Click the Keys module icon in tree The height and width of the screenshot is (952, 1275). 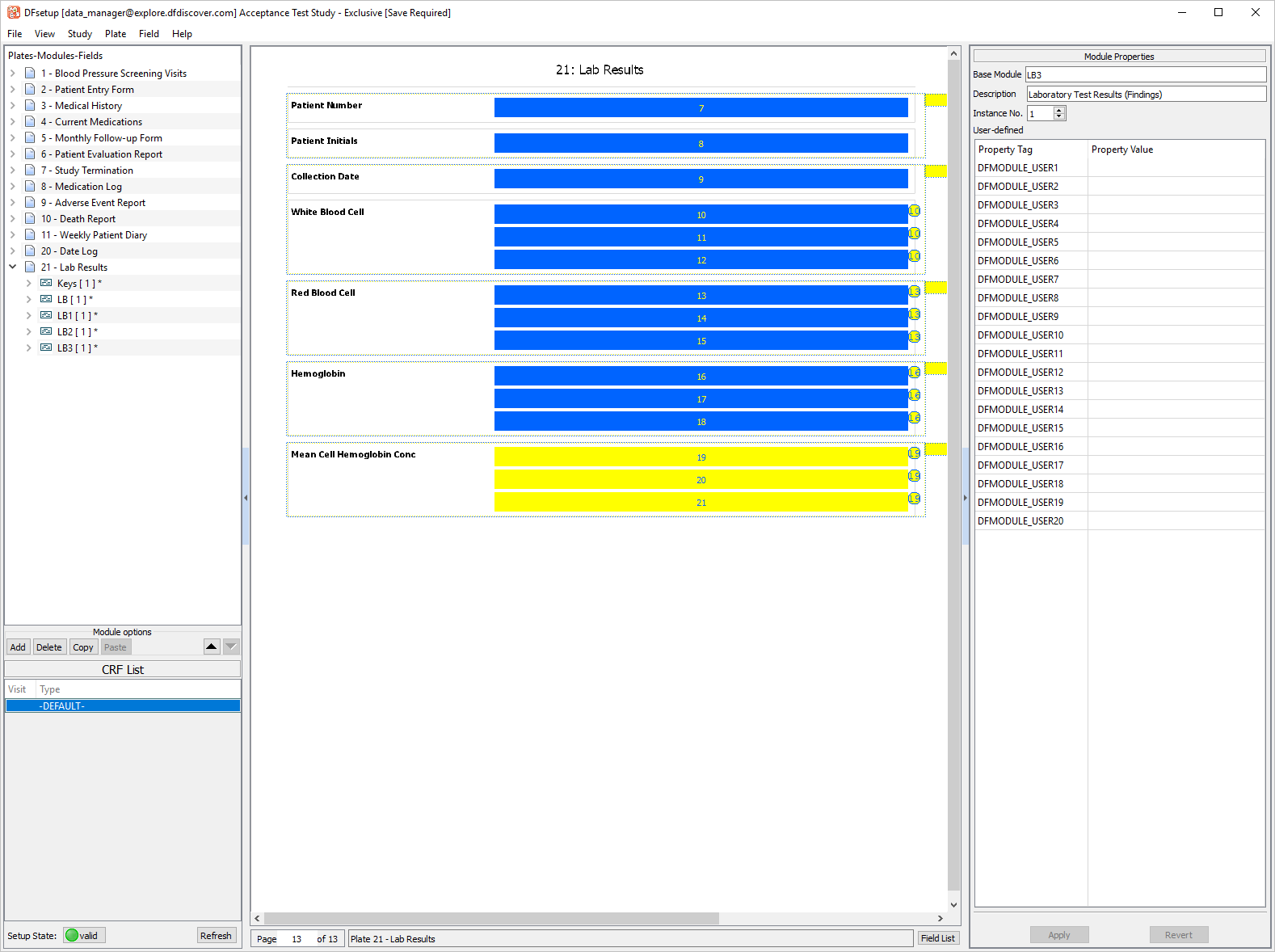[46, 283]
